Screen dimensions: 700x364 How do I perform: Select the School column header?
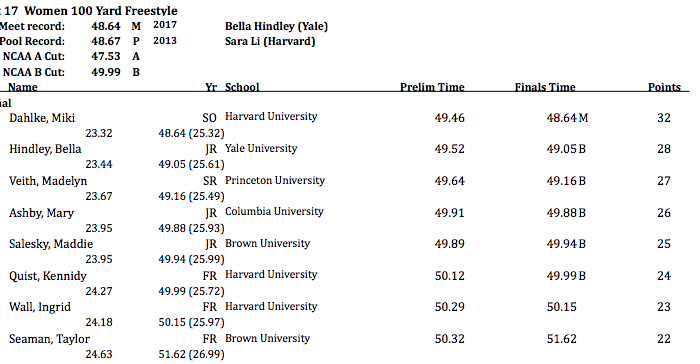click(x=242, y=87)
